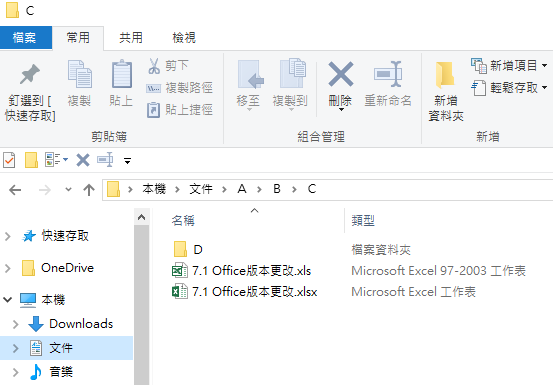Screen dimensions: 553x385
Task: Open the 檔案 (File) tab
Action: pyautogui.click(x=26, y=37)
